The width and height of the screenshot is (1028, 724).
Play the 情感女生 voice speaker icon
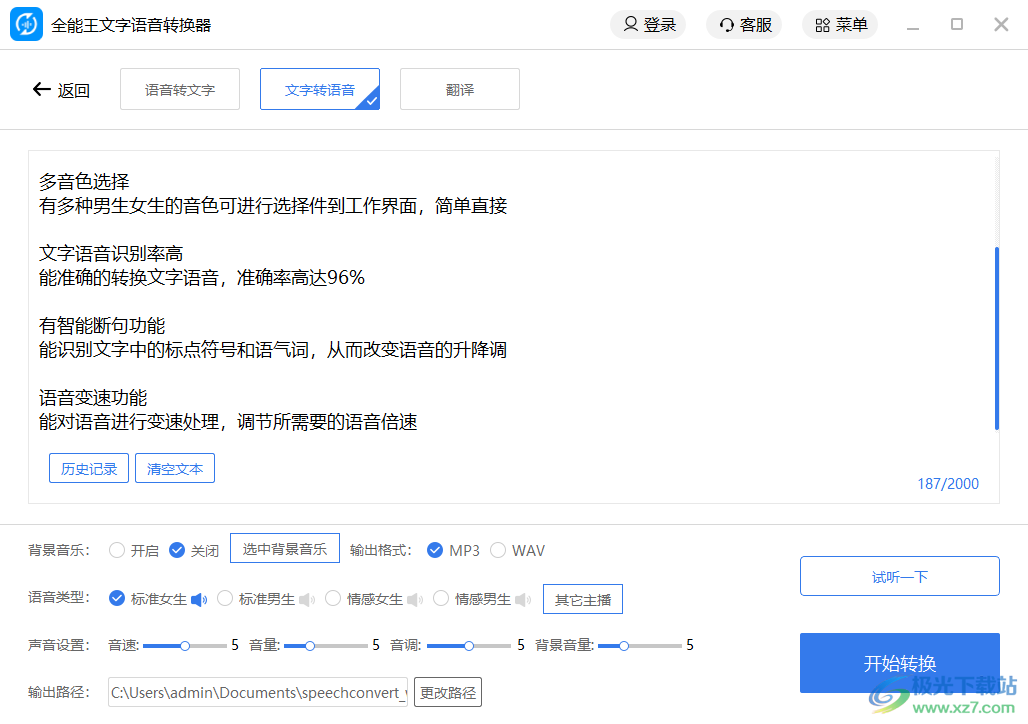coord(416,598)
